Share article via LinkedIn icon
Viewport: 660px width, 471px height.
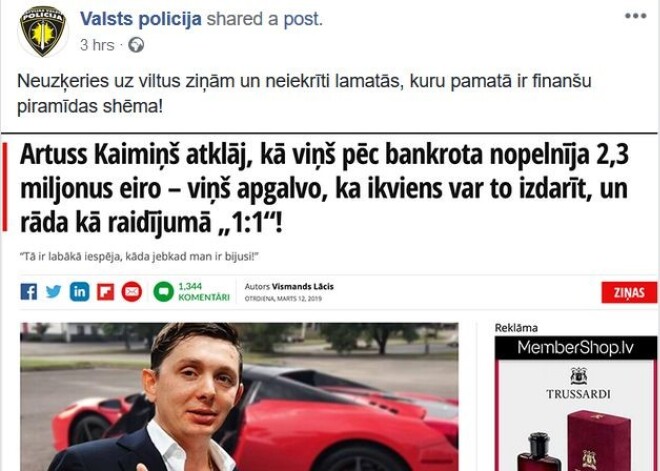[80, 291]
